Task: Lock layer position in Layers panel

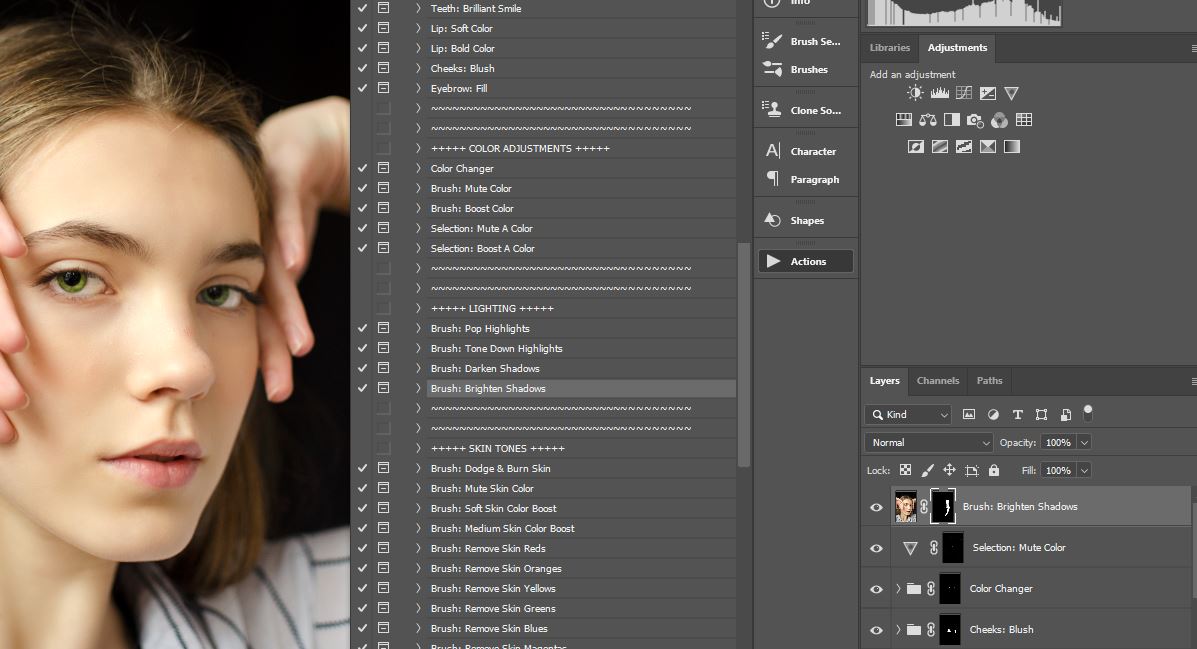Action: pos(949,470)
